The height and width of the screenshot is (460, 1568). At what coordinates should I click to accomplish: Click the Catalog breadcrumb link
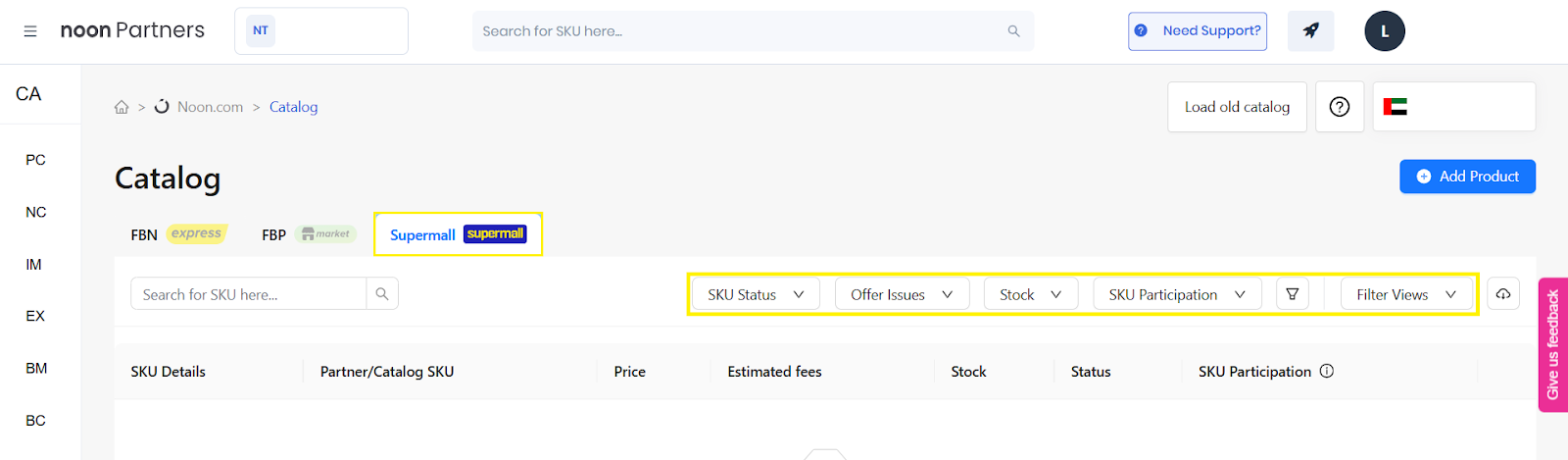point(293,107)
